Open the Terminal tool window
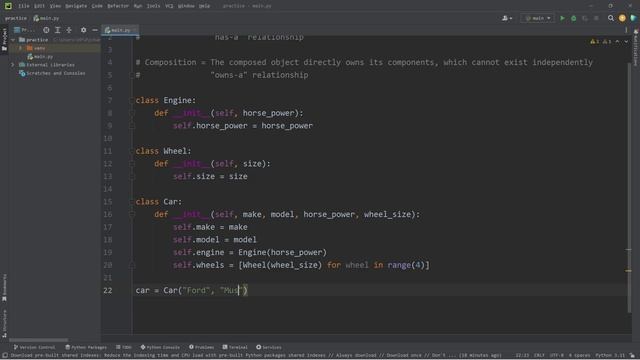 (x=235, y=347)
